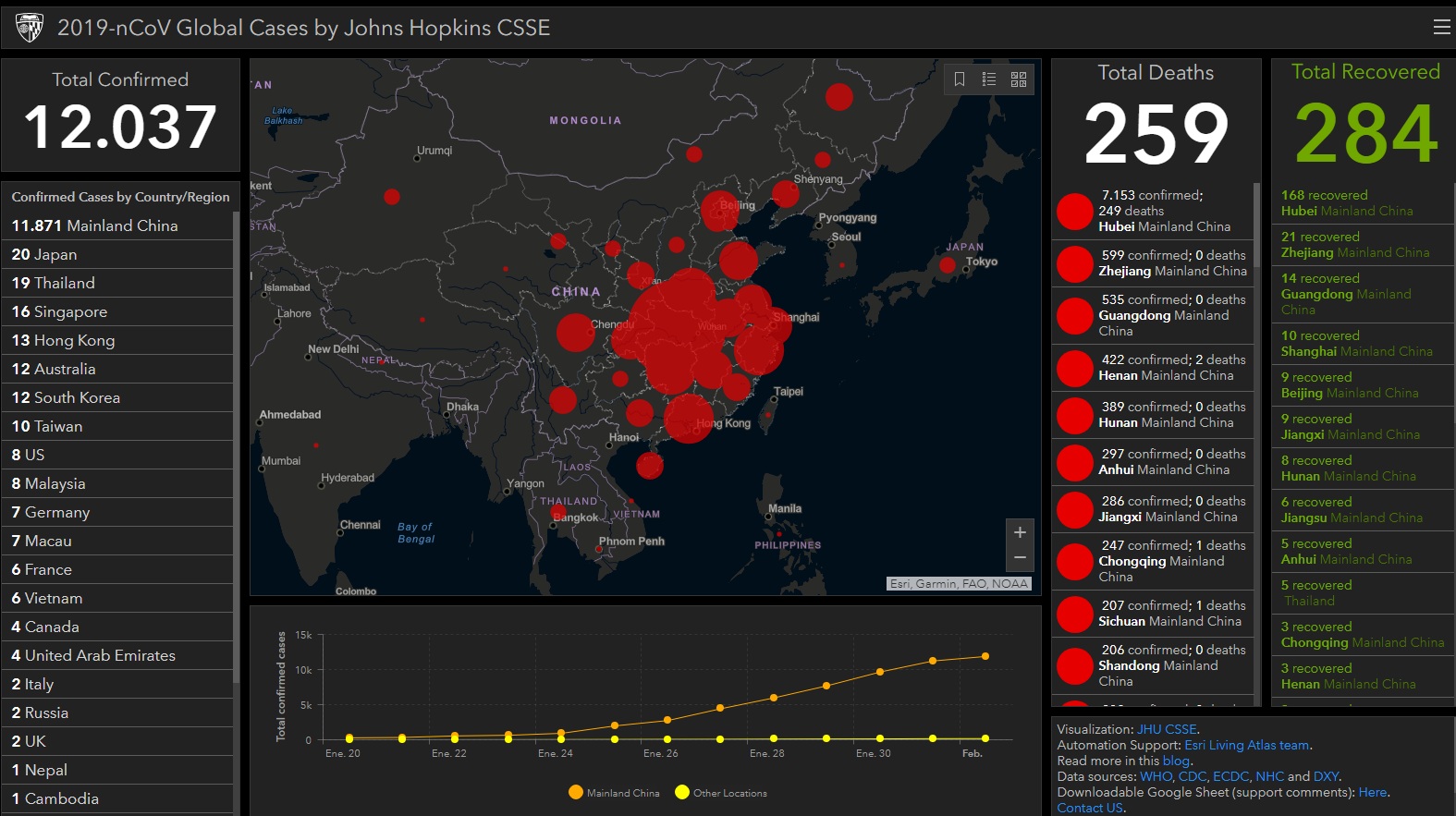Click the Hunan red circle icon in deaths list
The image size is (1456, 816).
[1075, 415]
